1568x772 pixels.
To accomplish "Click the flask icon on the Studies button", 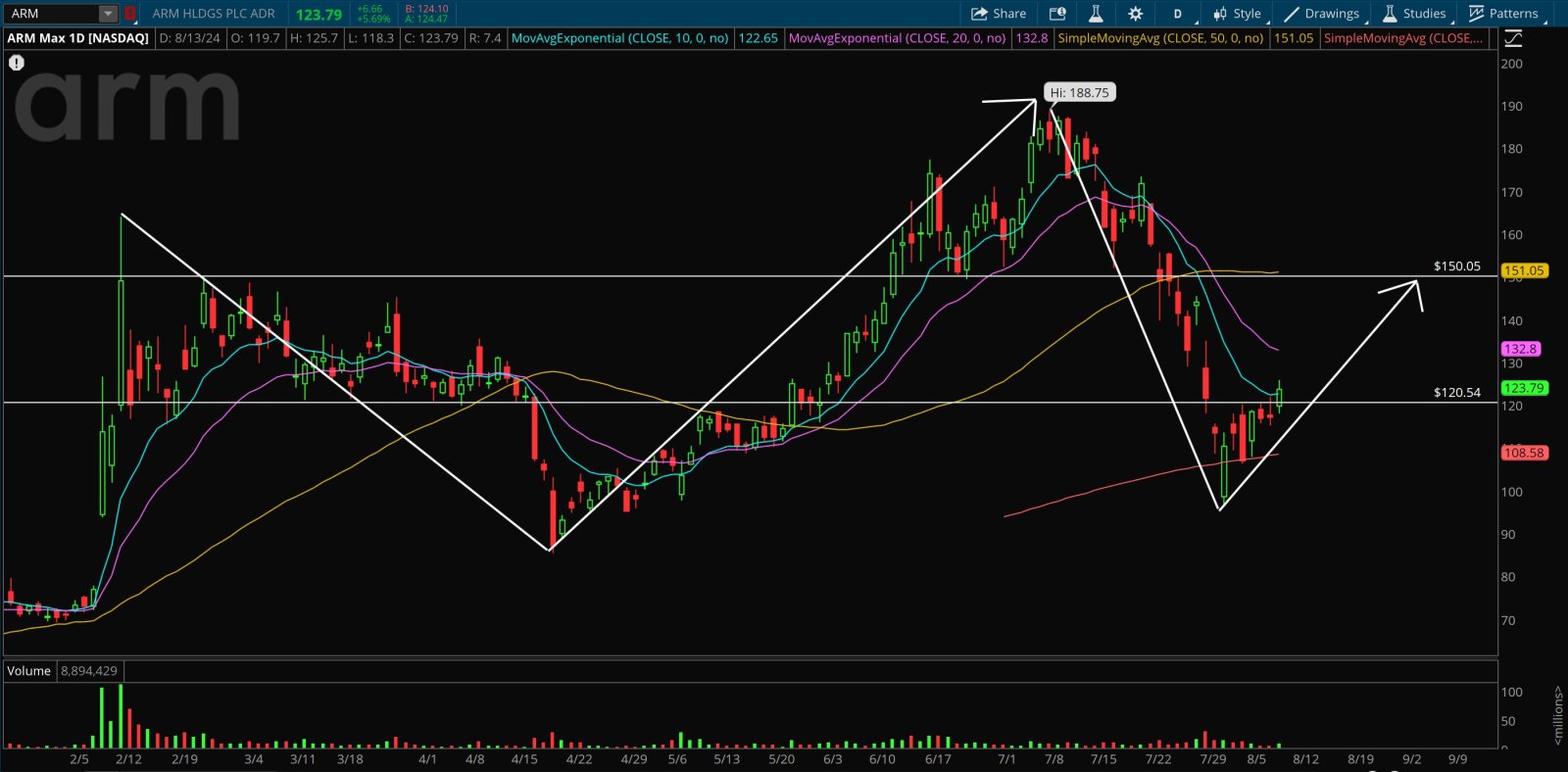I will [1390, 14].
